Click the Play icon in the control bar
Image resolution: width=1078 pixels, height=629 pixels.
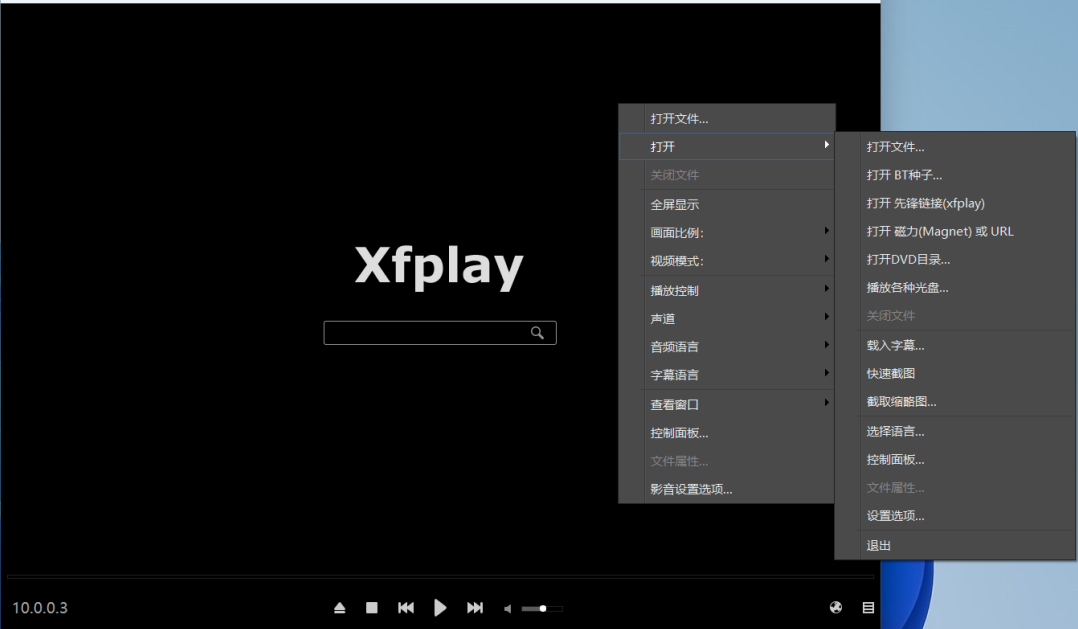(x=440, y=607)
